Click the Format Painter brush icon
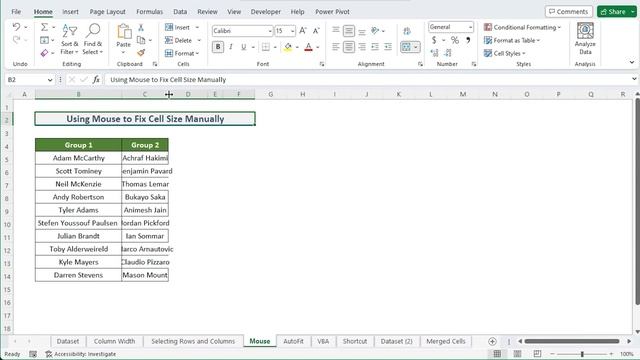 pyautogui.click(x=141, y=53)
